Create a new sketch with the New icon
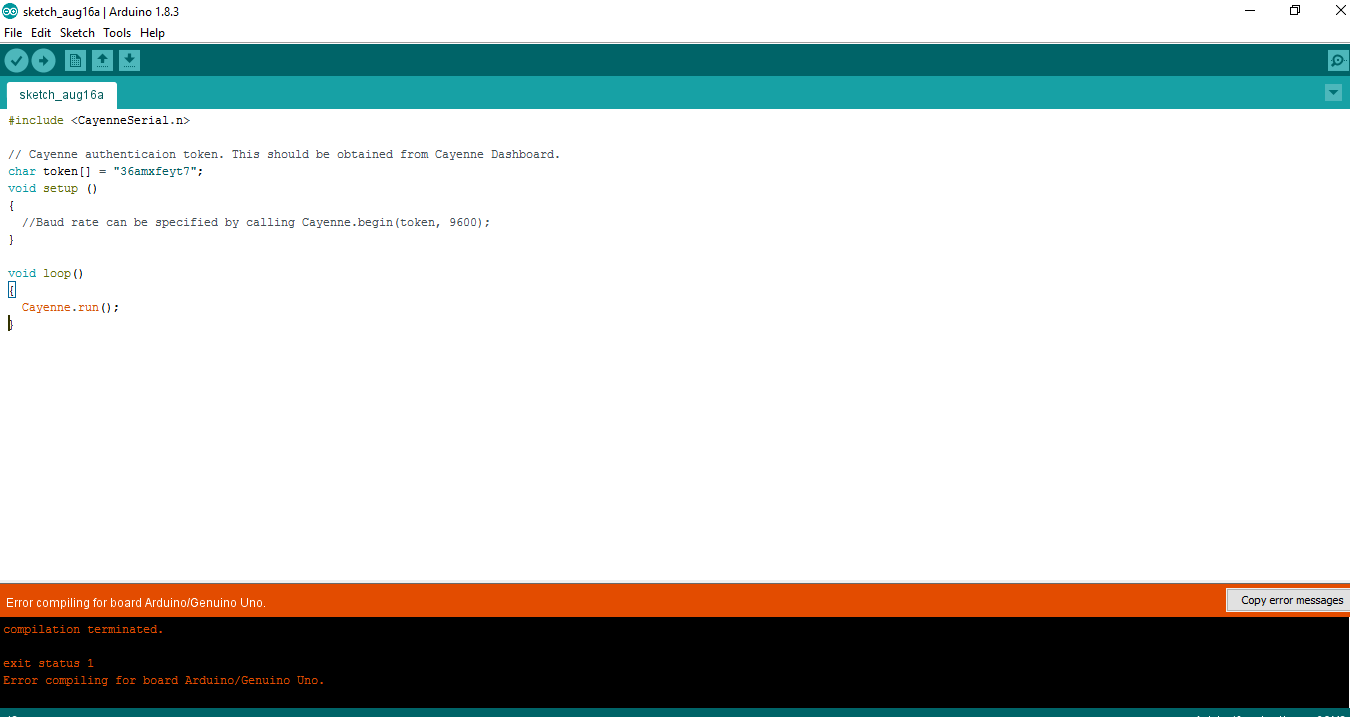1350x717 pixels. coord(75,60)
